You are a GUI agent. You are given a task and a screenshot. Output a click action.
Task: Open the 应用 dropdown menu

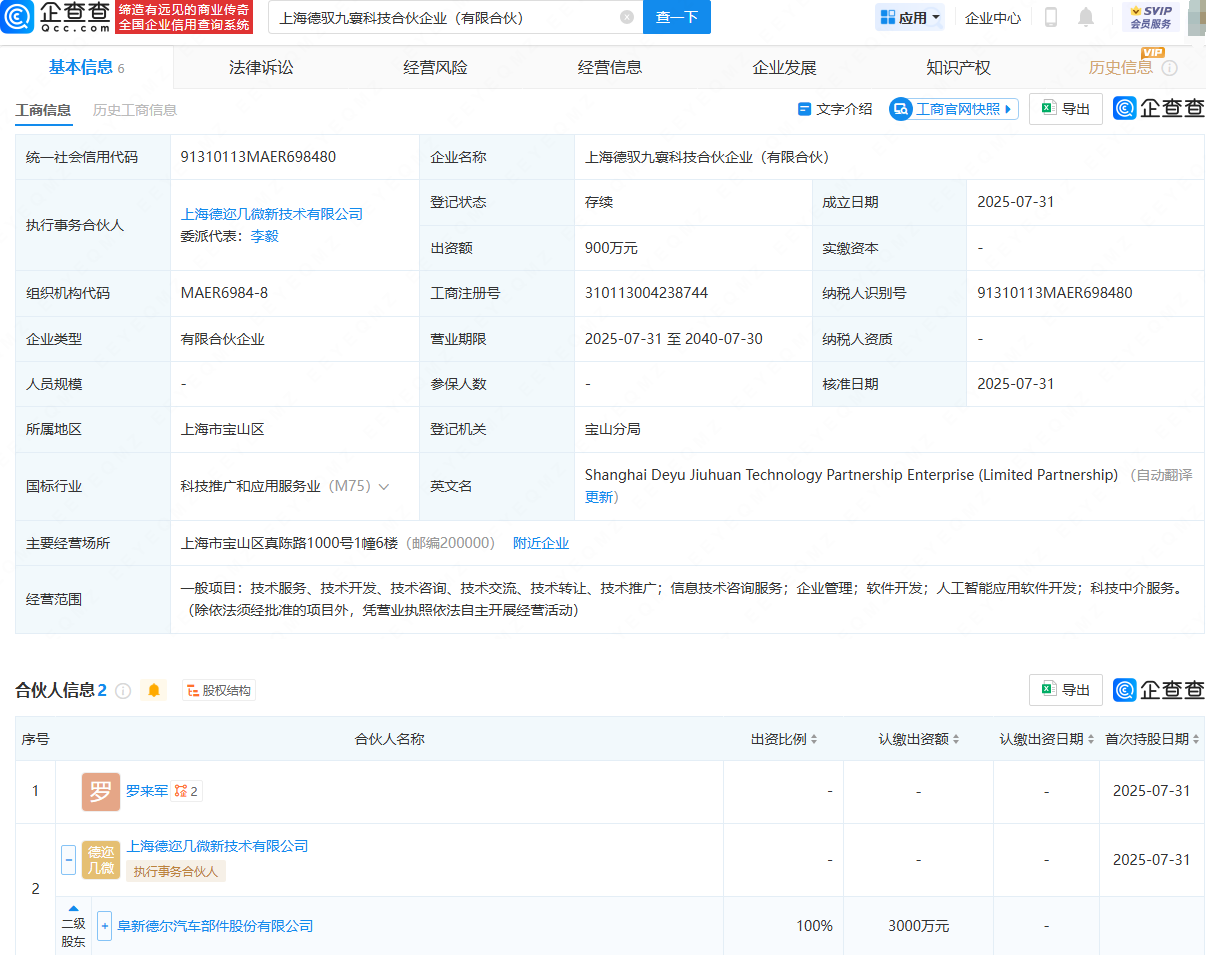(910, 17)
